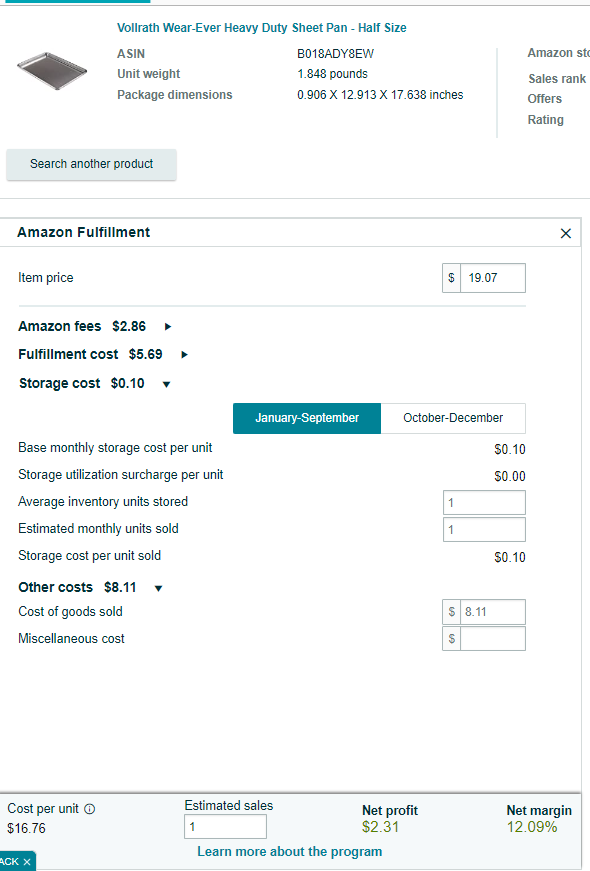
Task: Select the January-September storage period
Action: [x=307, y=418]
